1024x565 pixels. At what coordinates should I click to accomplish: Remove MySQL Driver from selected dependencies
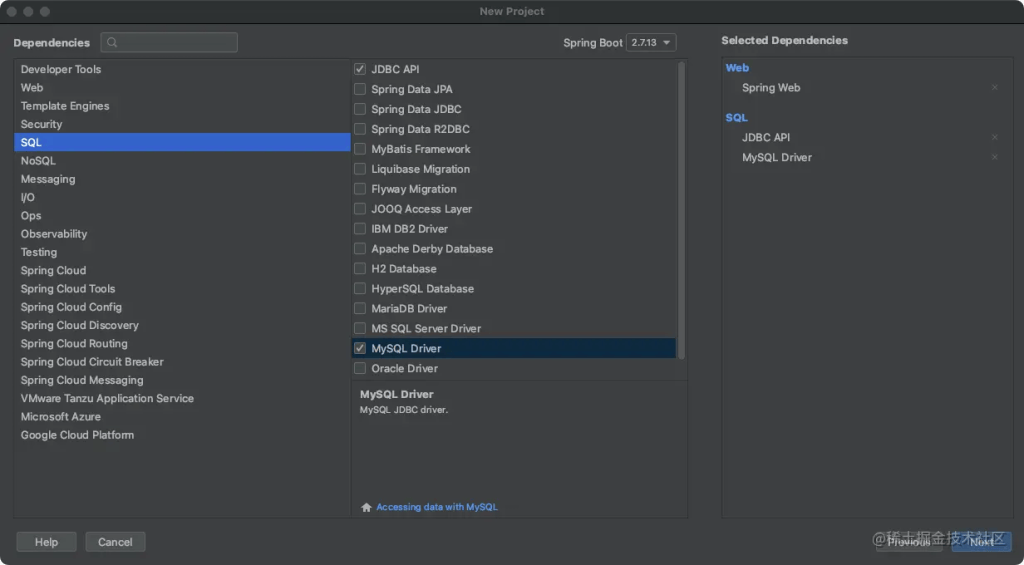click(x=994, y=158)
